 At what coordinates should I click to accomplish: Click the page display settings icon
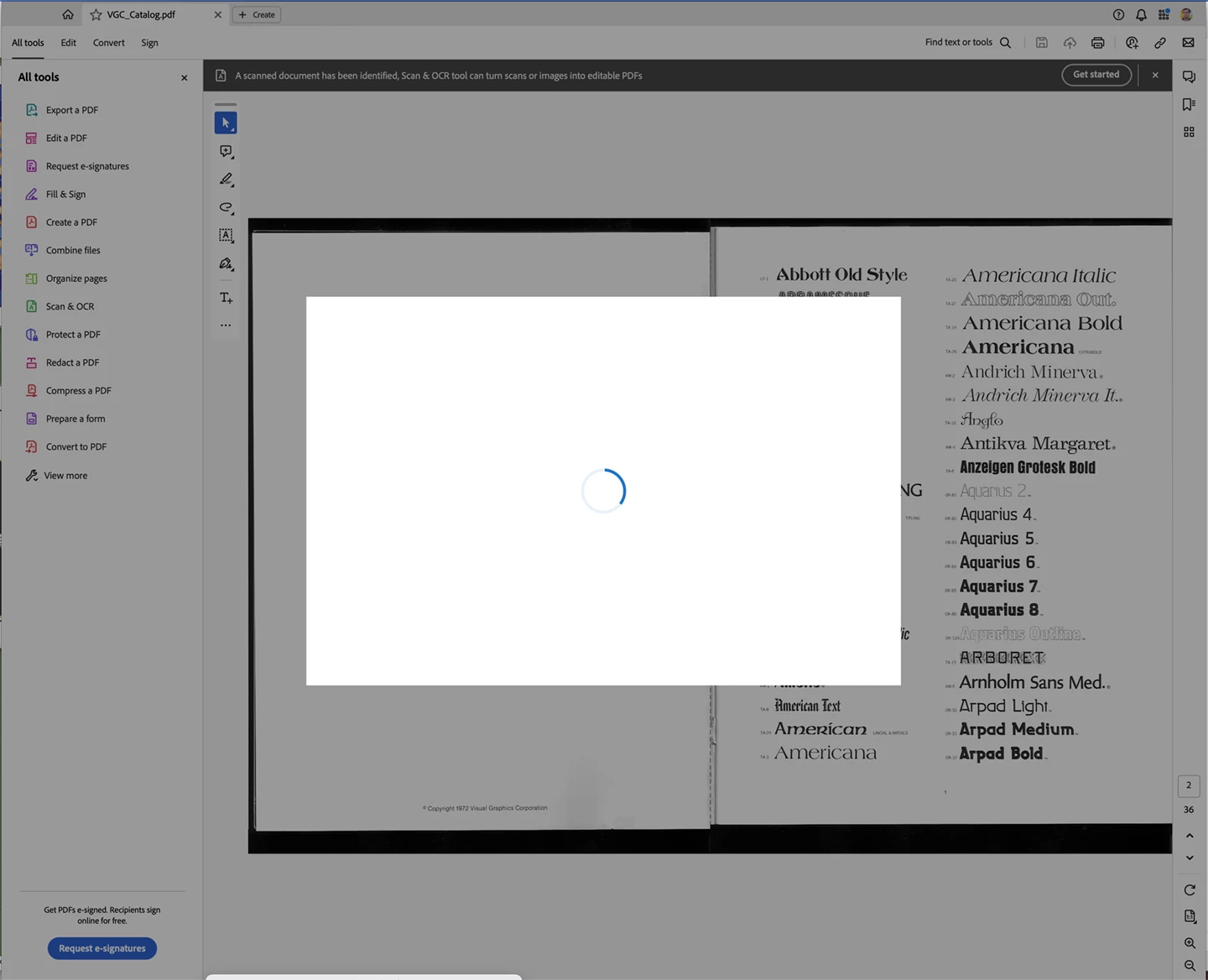1190,916
